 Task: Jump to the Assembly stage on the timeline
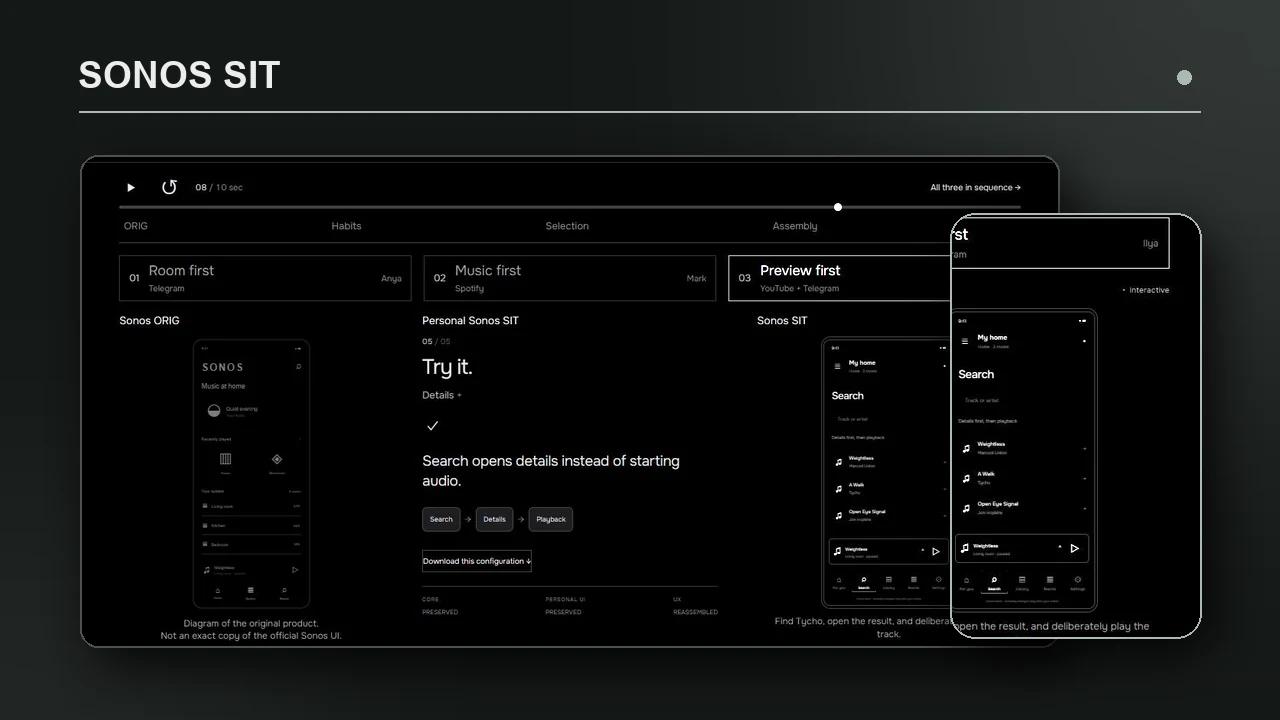click(795, 226)
